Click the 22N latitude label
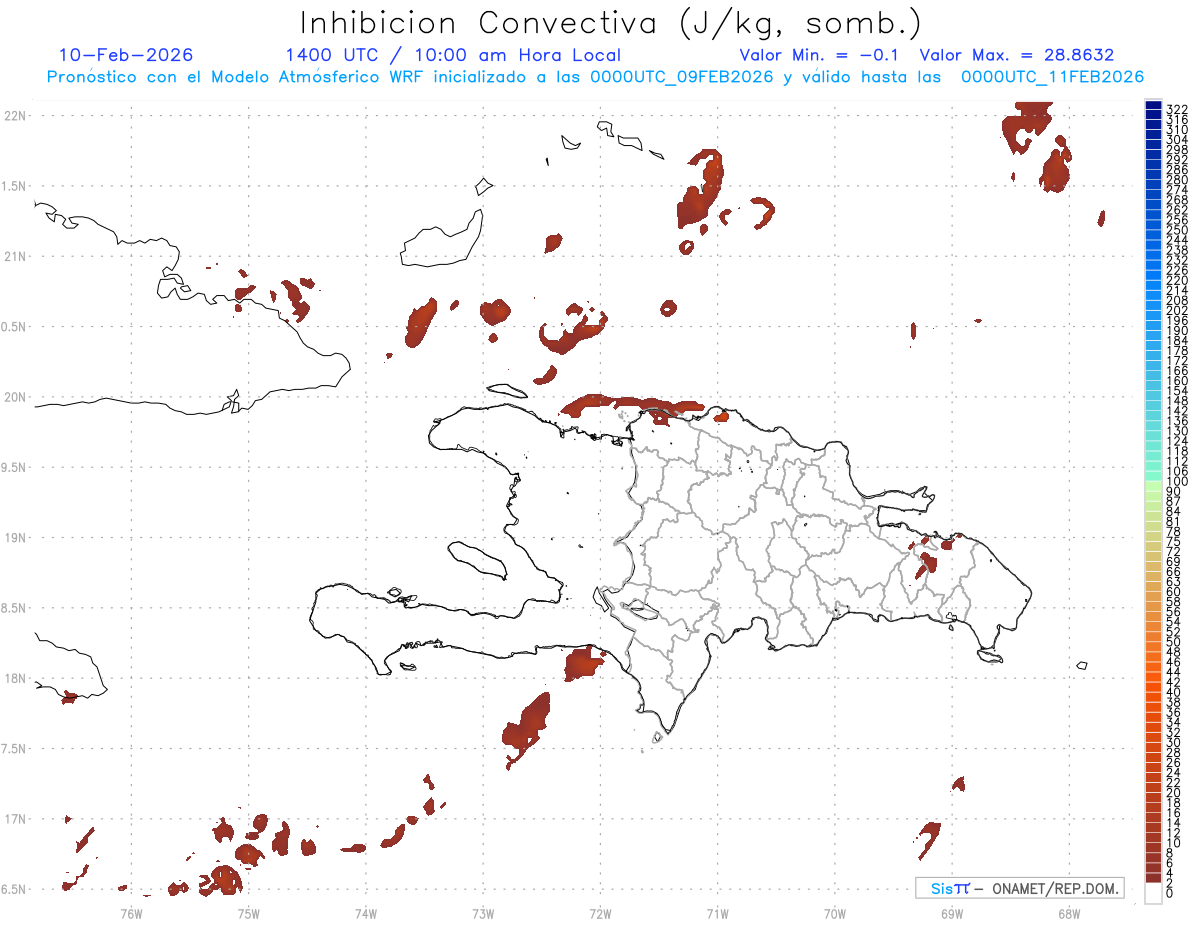The image size is (1200, 927). (15, 116)
